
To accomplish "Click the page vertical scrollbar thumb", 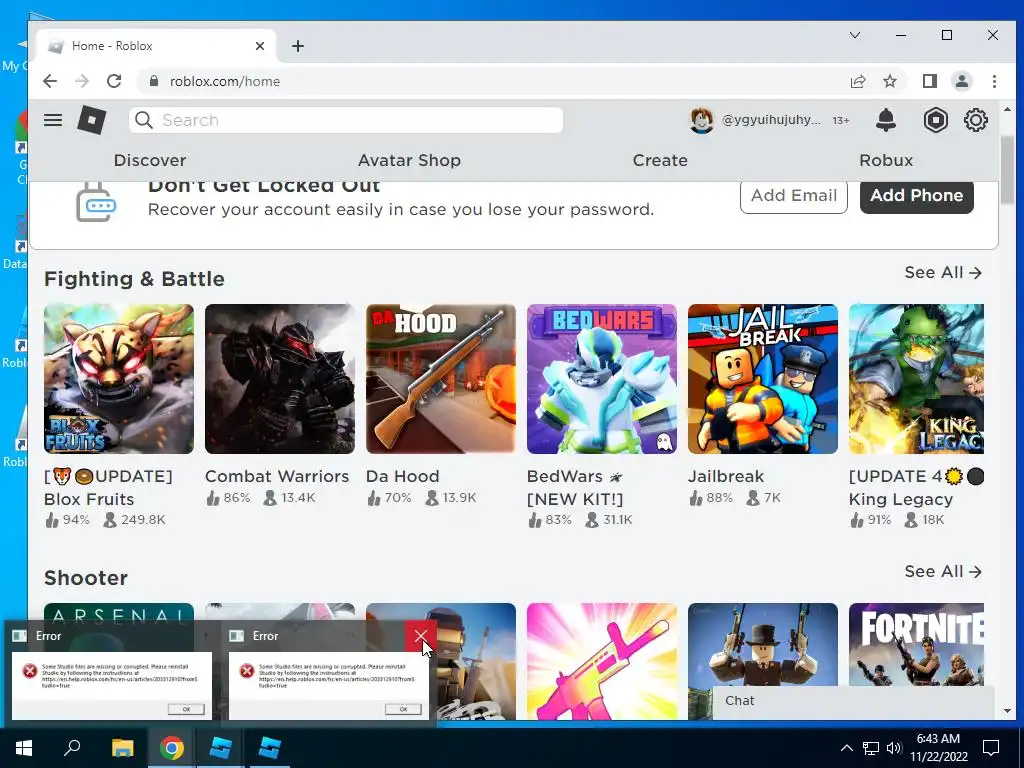I will coord(1007,170).
